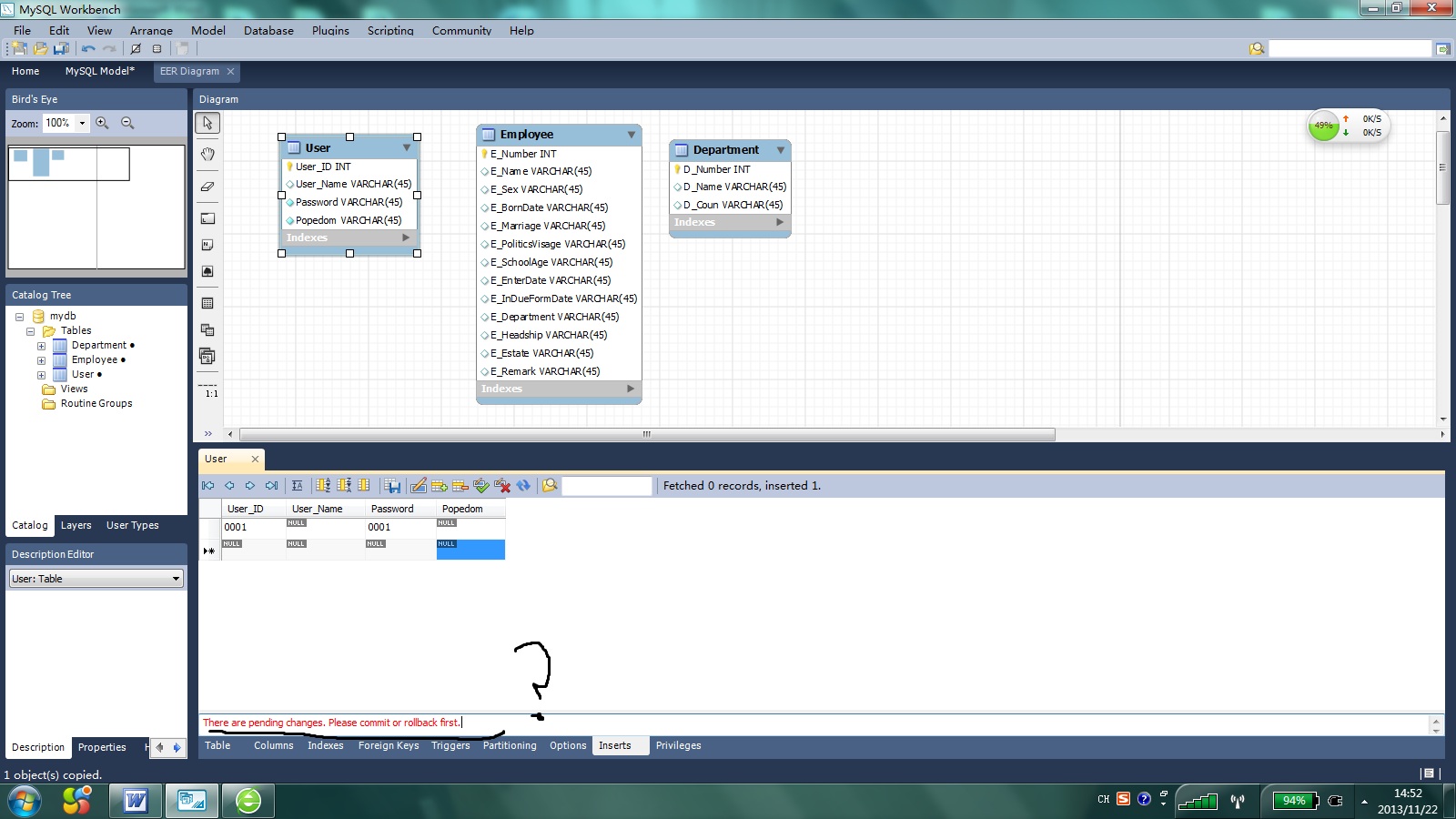Switch to the MySQL Model tab
Screen dimensions: 1456x819
coord(100,71)
